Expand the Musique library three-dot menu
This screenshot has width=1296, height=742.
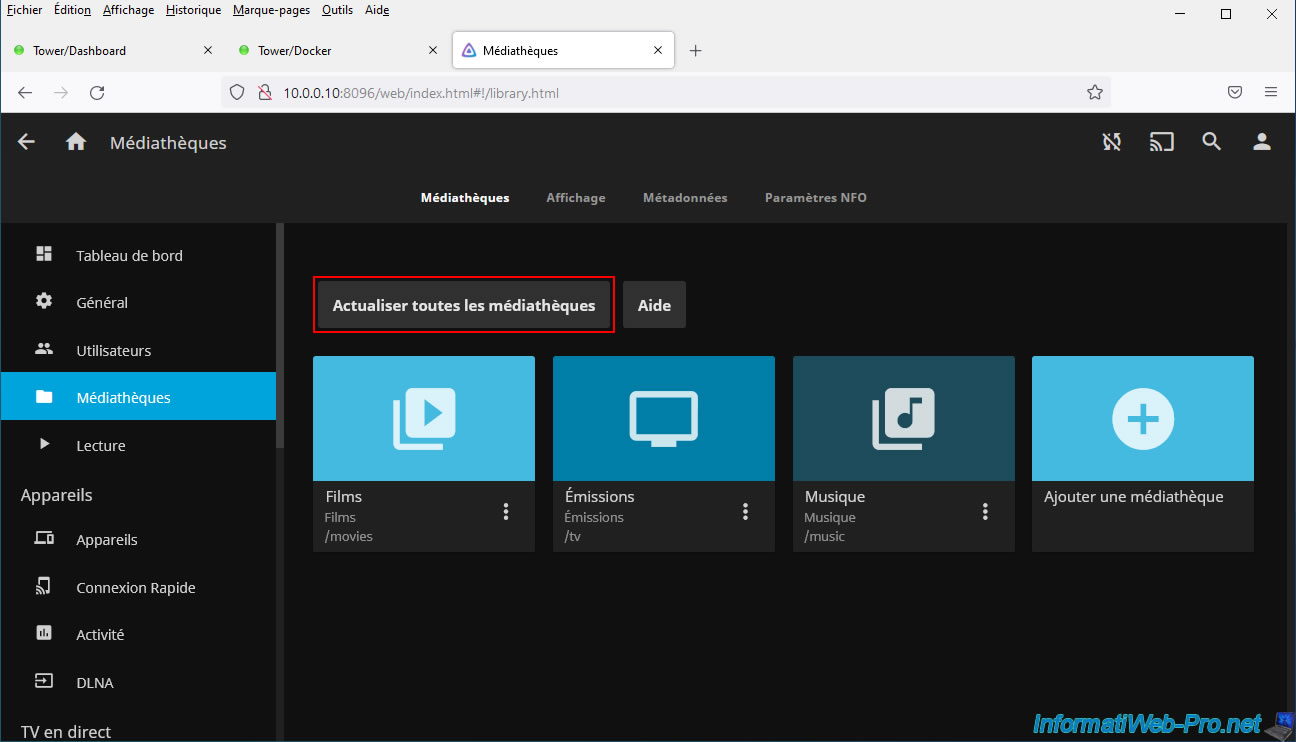tap(985, 512)
